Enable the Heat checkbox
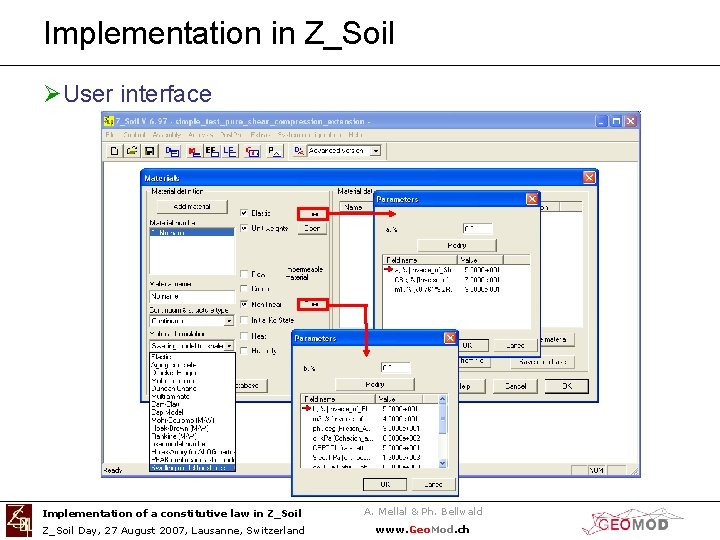Viewport: 720px width, 540px height. point(244,336)
